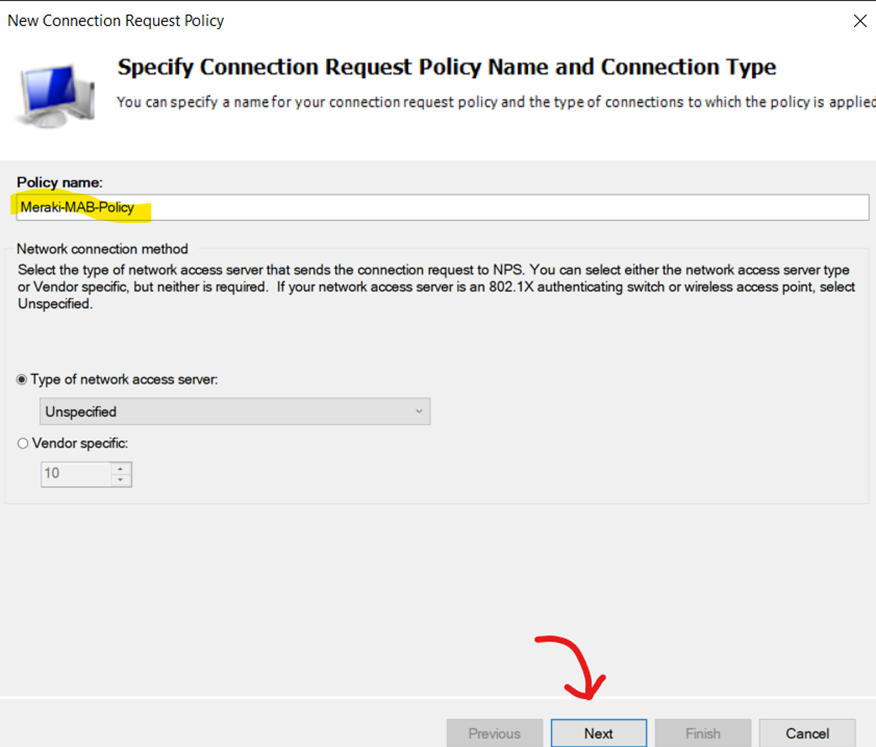Screen dimensions: 876x747
Task: Click the Policy name text field
Action: [442, 207]
